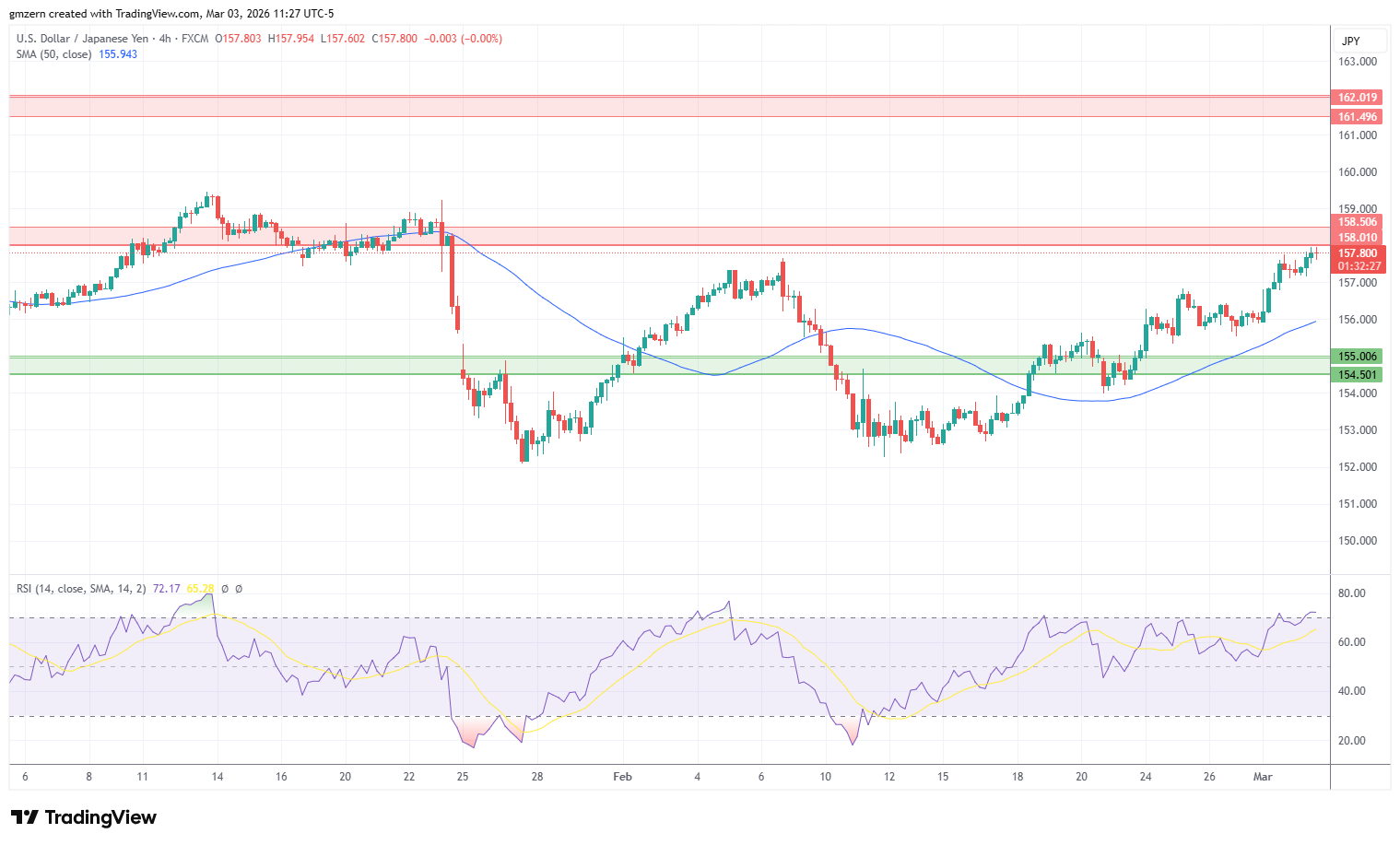Click the 155.006 support price label

(x=1358, y=357)
